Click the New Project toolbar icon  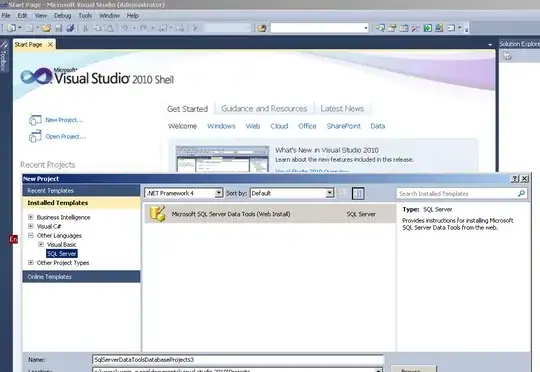[x=11, y=28]
